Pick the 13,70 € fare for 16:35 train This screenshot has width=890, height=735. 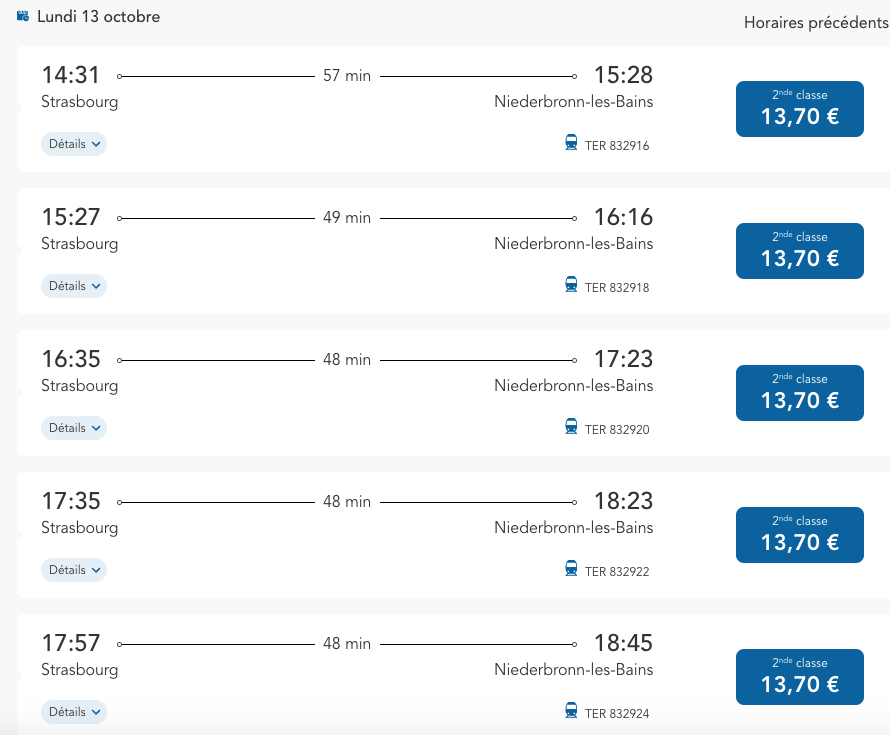click(799, 393)
